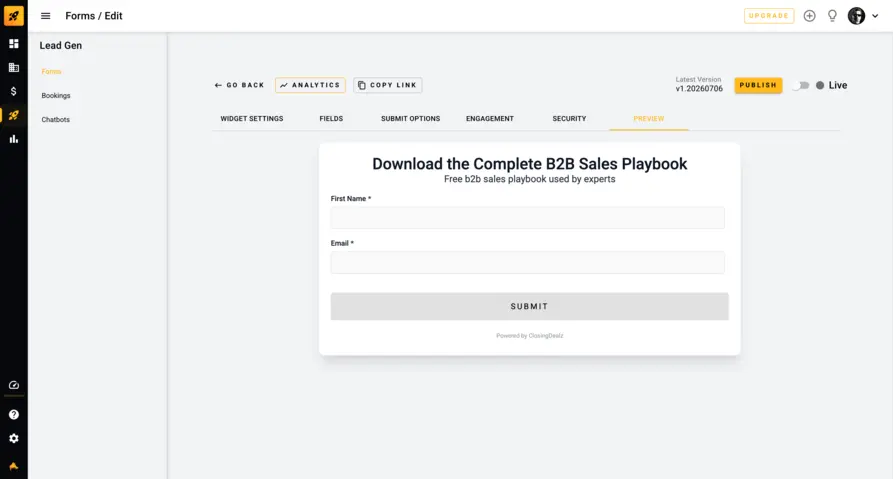Click the Copy Link button
Image resolution: width=893 pixels, height=479 pixels.
[x=388, y=85]
